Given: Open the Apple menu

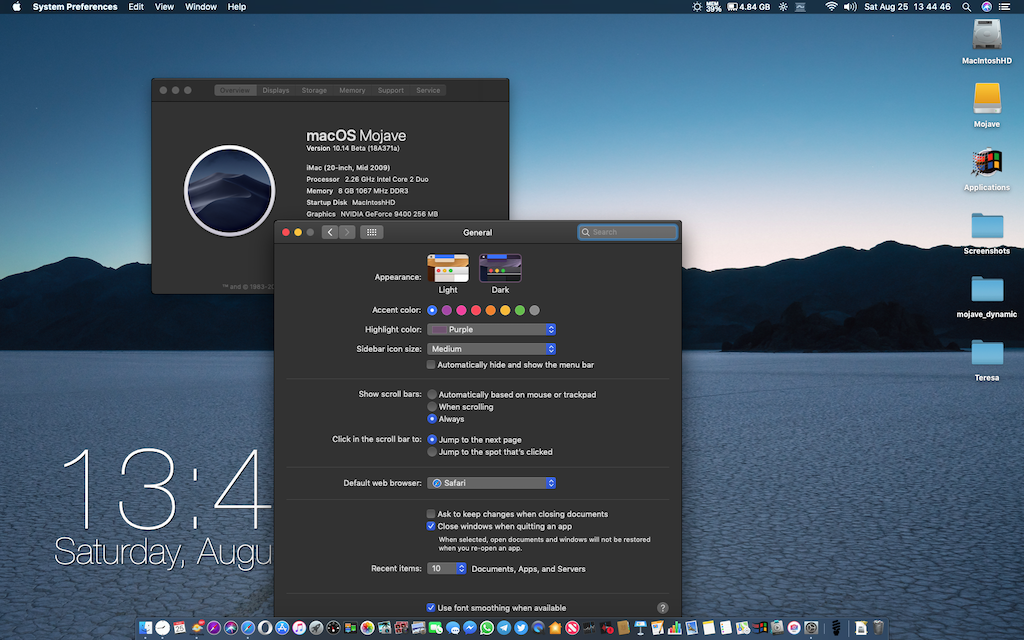Looking at the screenshot, I should coord(16,7).
